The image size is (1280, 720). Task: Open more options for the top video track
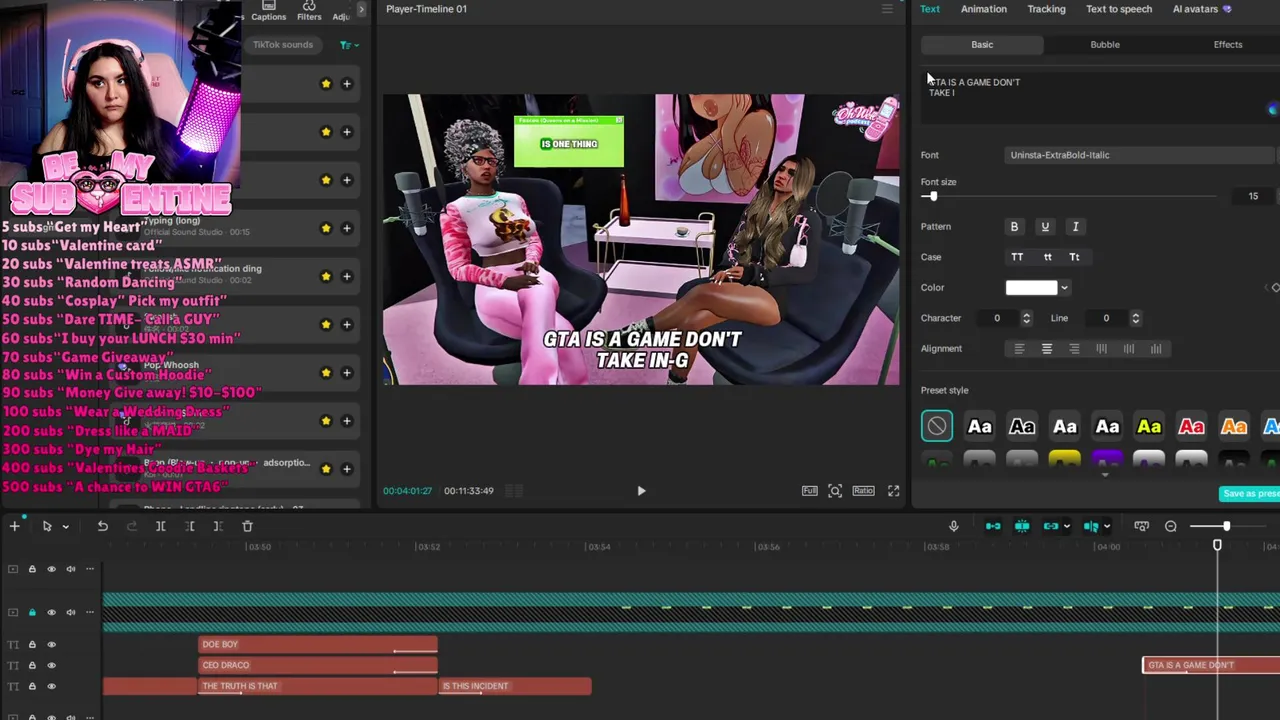click(89, 569)
